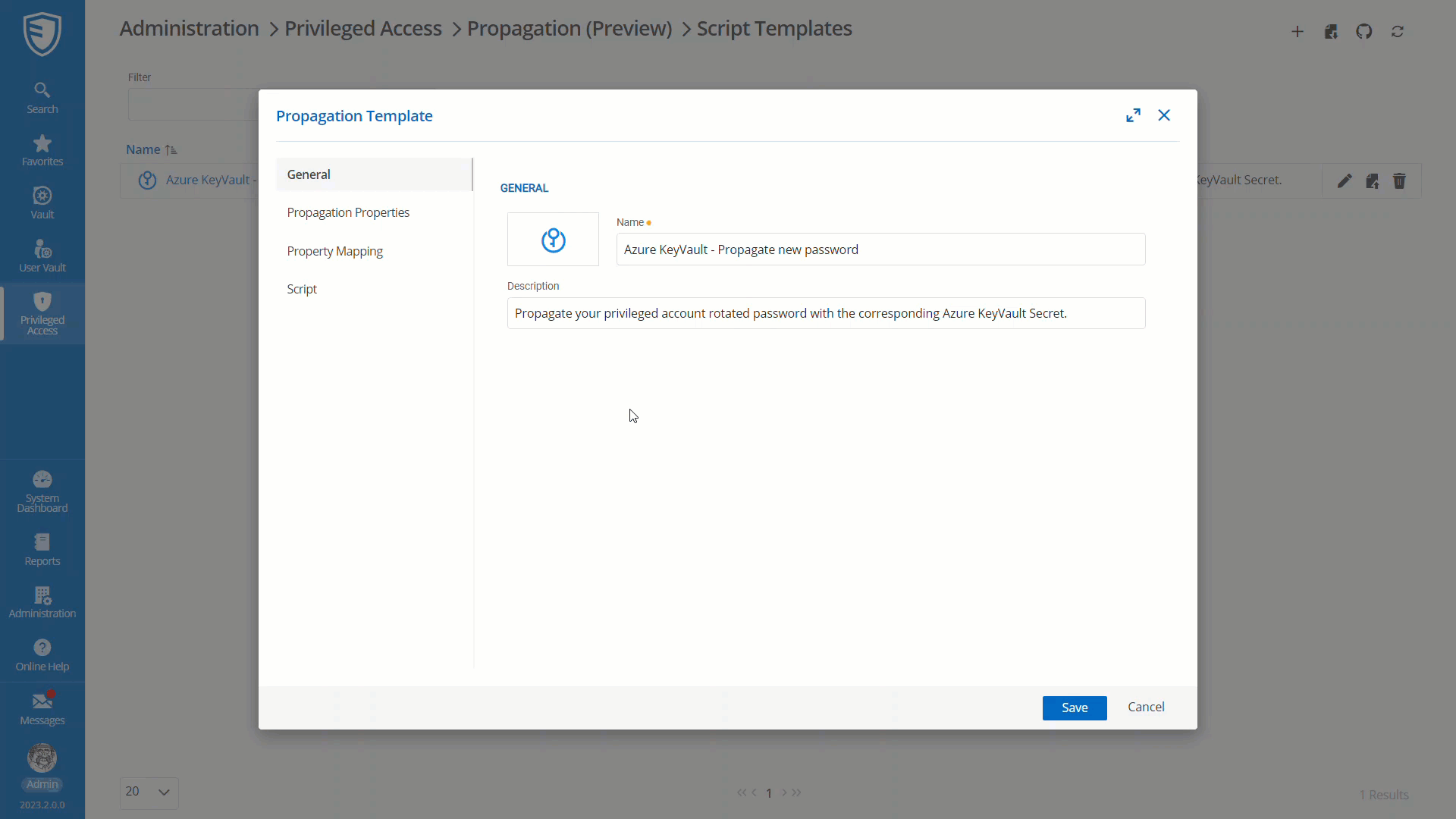Open the User Vault sidebar item

point(42,257)
